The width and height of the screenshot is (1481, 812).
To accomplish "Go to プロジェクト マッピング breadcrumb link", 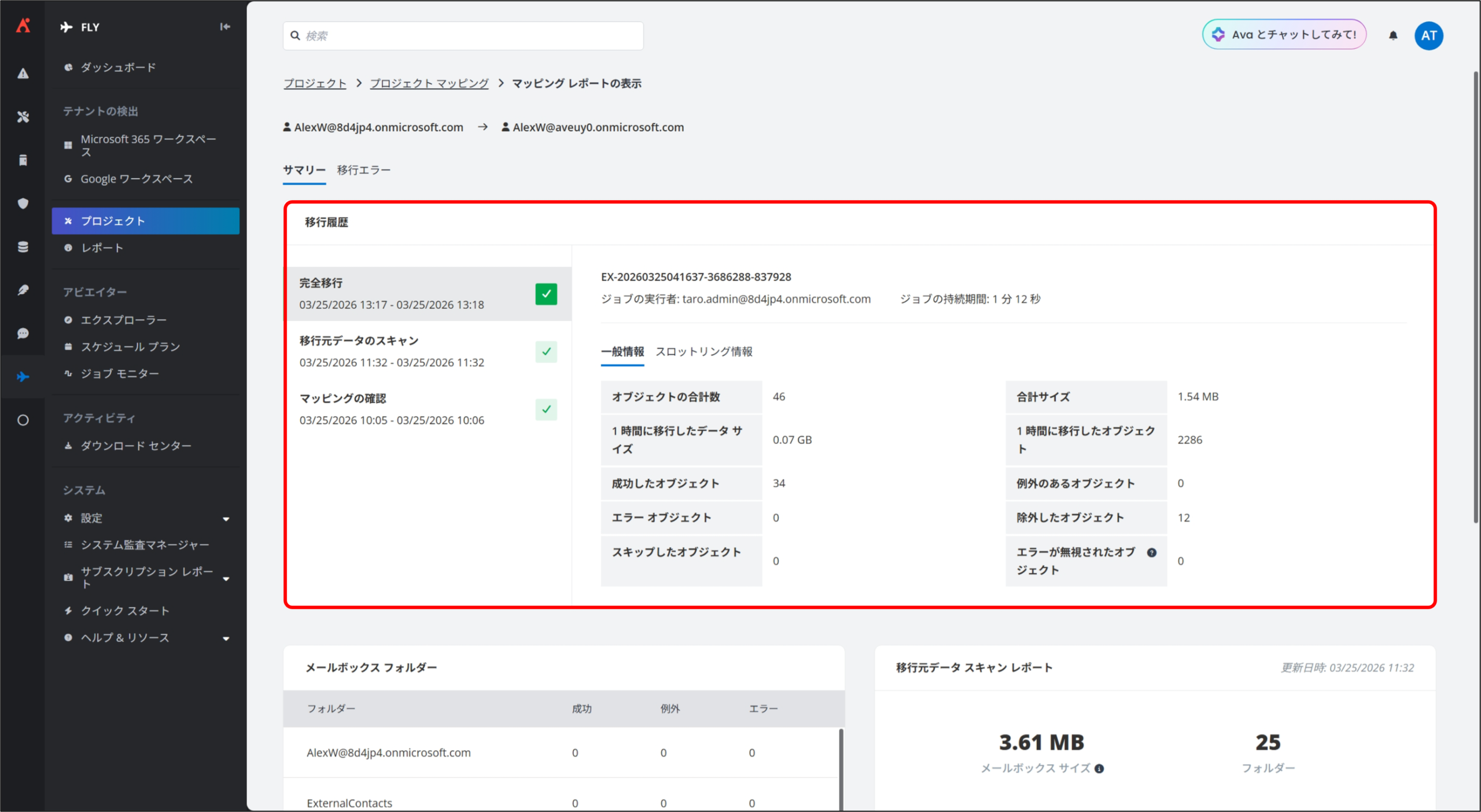I will click(x=429, y=83).
